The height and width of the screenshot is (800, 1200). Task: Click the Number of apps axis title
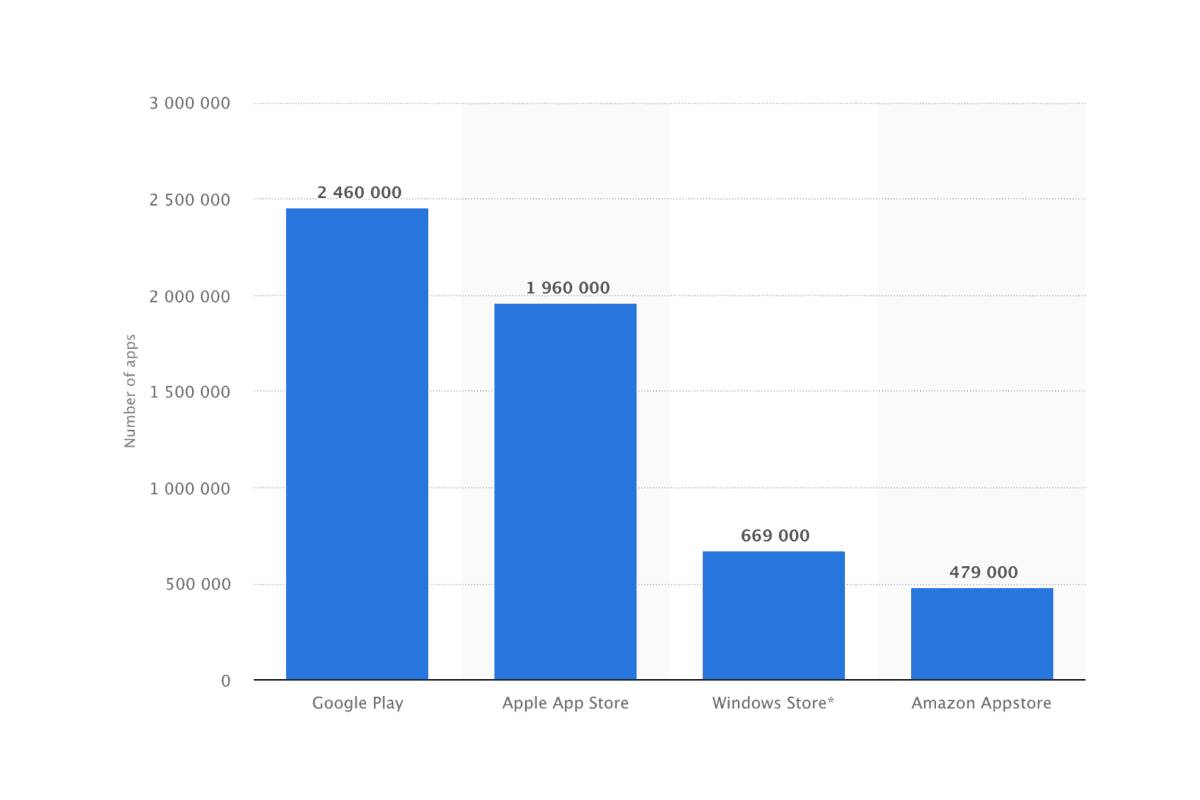pos(130,392)
